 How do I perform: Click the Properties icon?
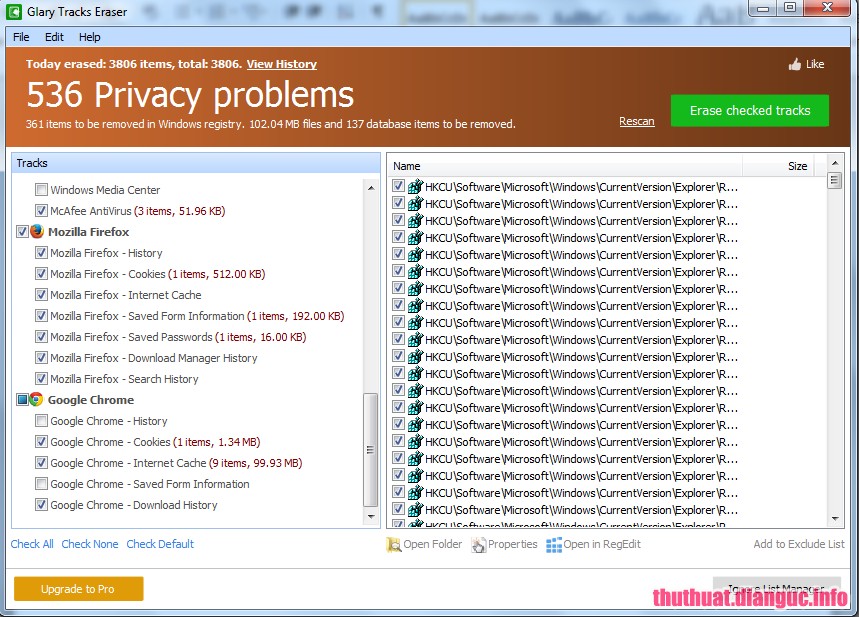click(x=478, y=545)
